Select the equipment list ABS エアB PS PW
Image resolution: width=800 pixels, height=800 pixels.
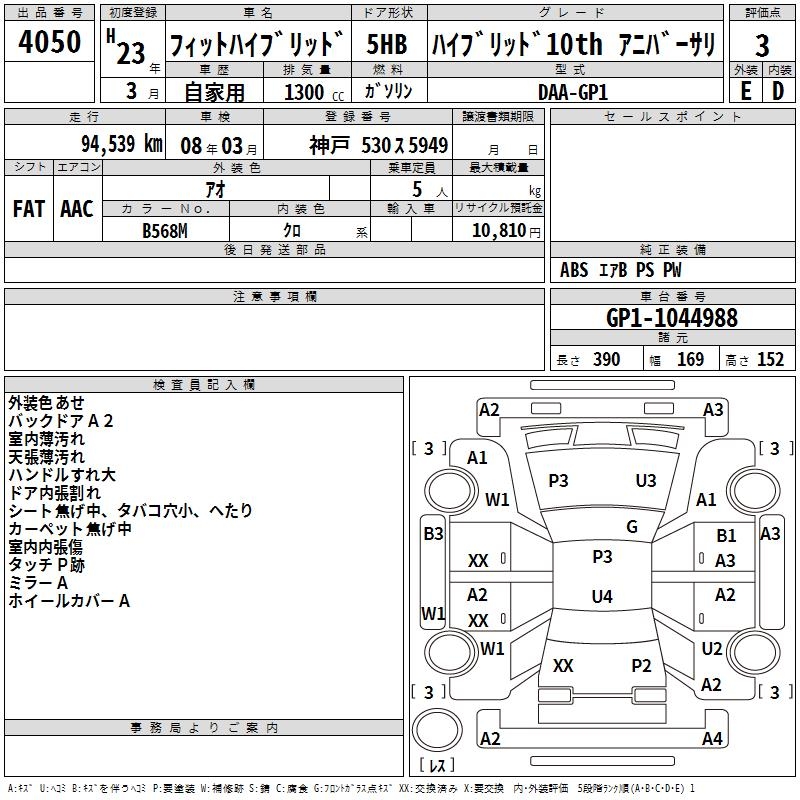[x=620, y=270]
